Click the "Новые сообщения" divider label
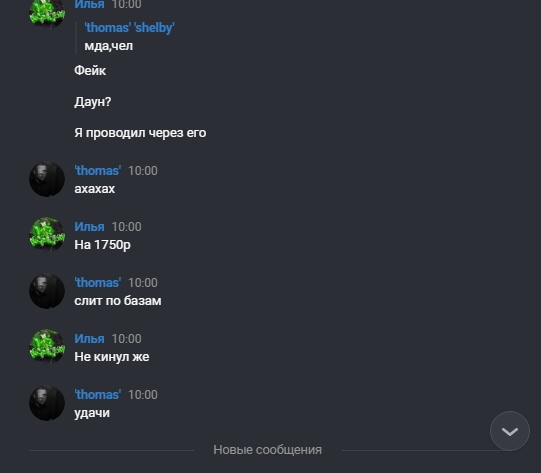 (267, 450)
